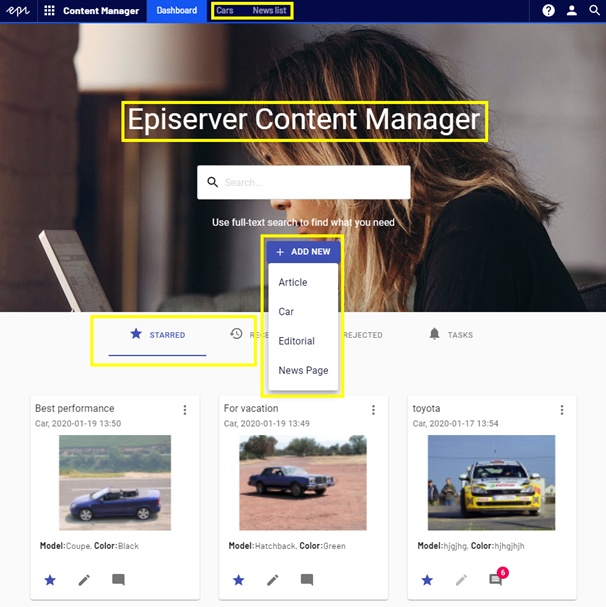The image size is (606, 607).
Task: Choose Editorial from Add New menu
Action: click(x=297, y=341)
